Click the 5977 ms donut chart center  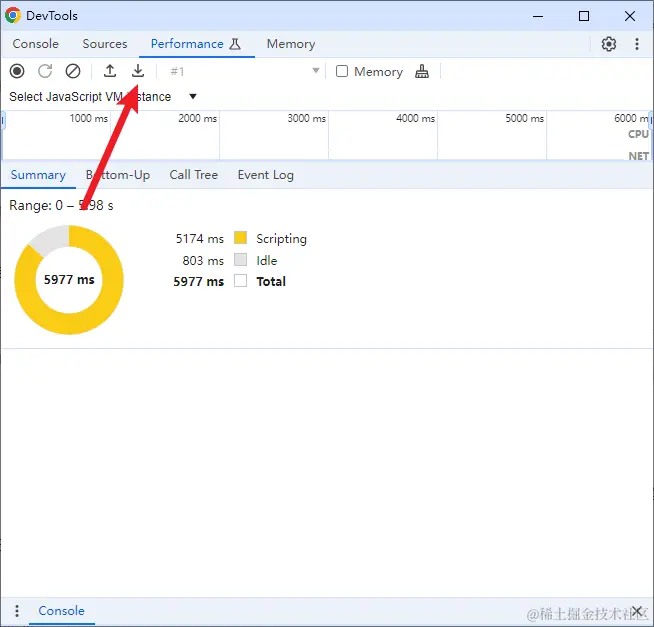point(69,280)
